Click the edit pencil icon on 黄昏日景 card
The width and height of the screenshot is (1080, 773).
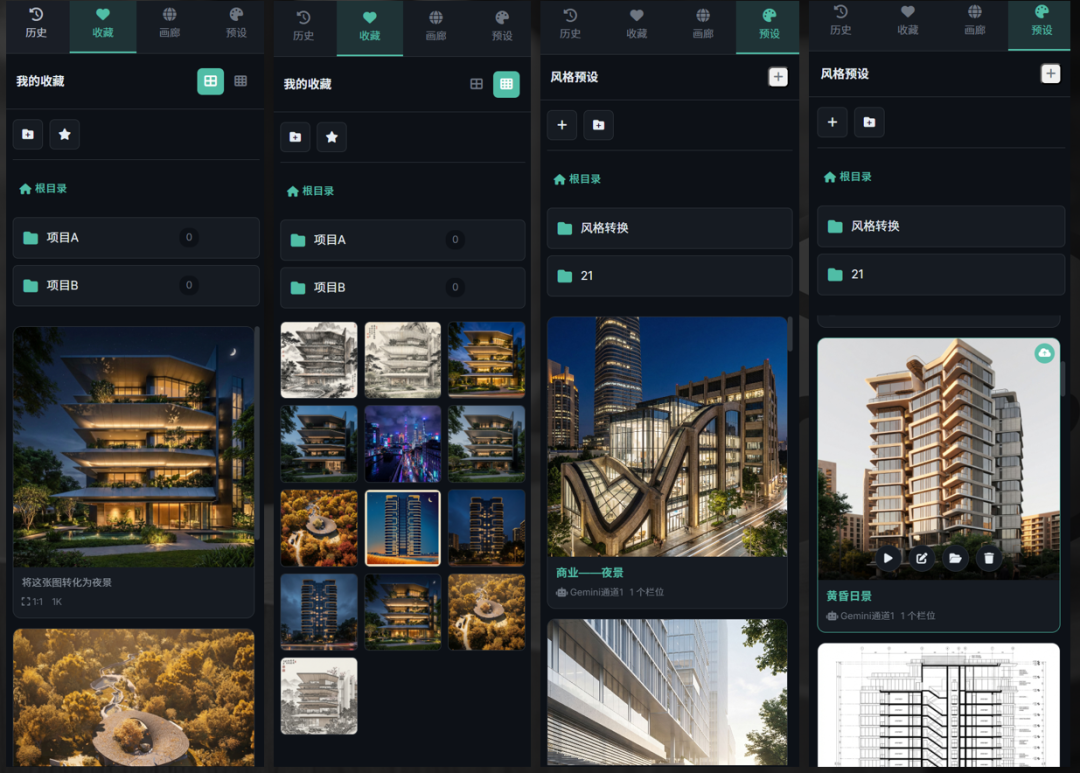click(x=922, y=558)
